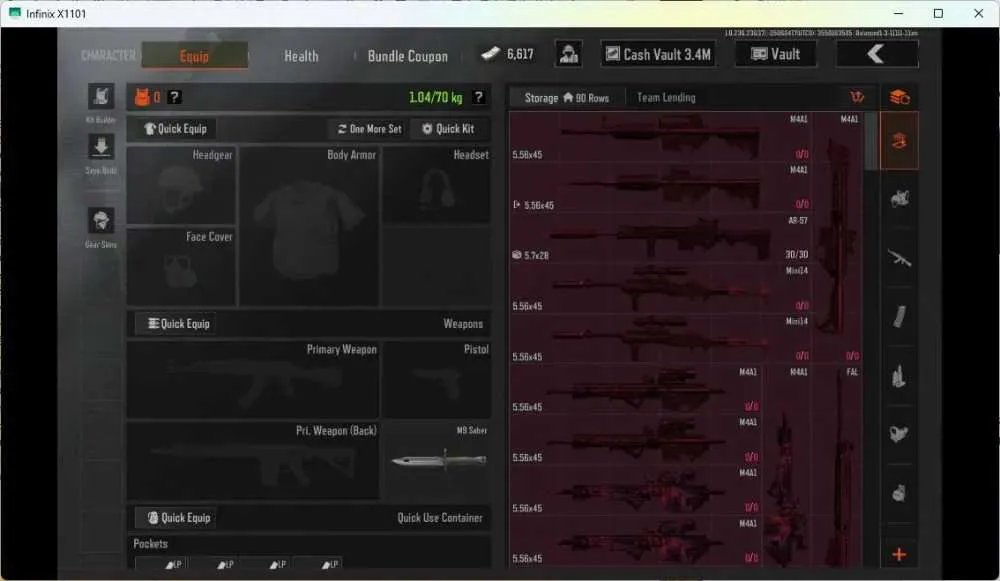Click the orange plus icon in storage sidebar
The height and width of the screenshot is (581, 1000).
pos(899,555)
